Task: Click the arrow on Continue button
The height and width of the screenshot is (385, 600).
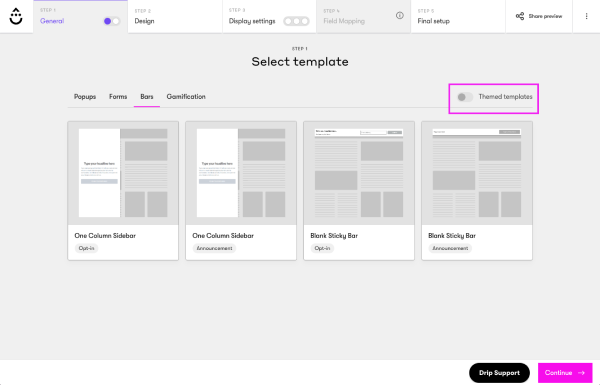Action: pos(582,372)
